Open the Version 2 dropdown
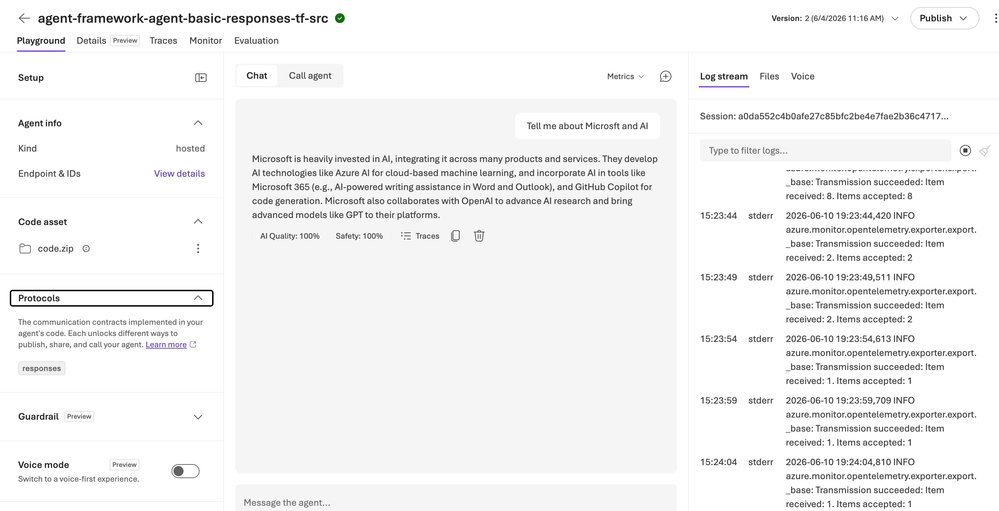Viewport: 999px width, 511px height. coord(835,18)
